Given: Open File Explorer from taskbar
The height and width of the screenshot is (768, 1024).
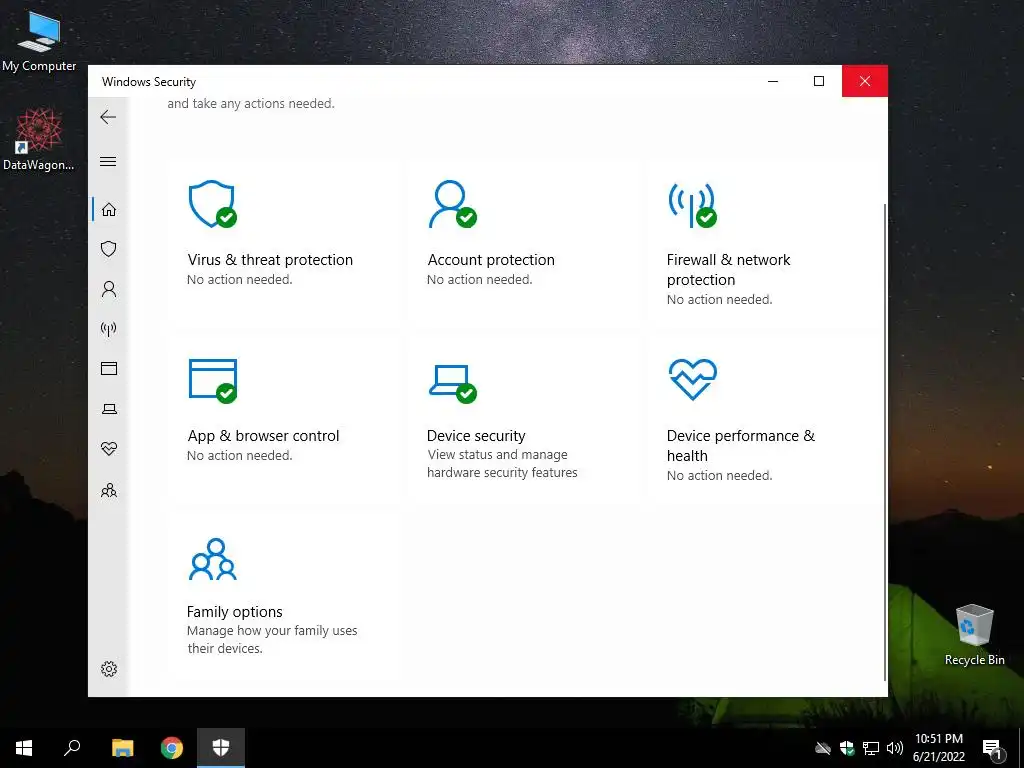Looking at the screenshot, I should pyautogui.click(x=122, y=748).
